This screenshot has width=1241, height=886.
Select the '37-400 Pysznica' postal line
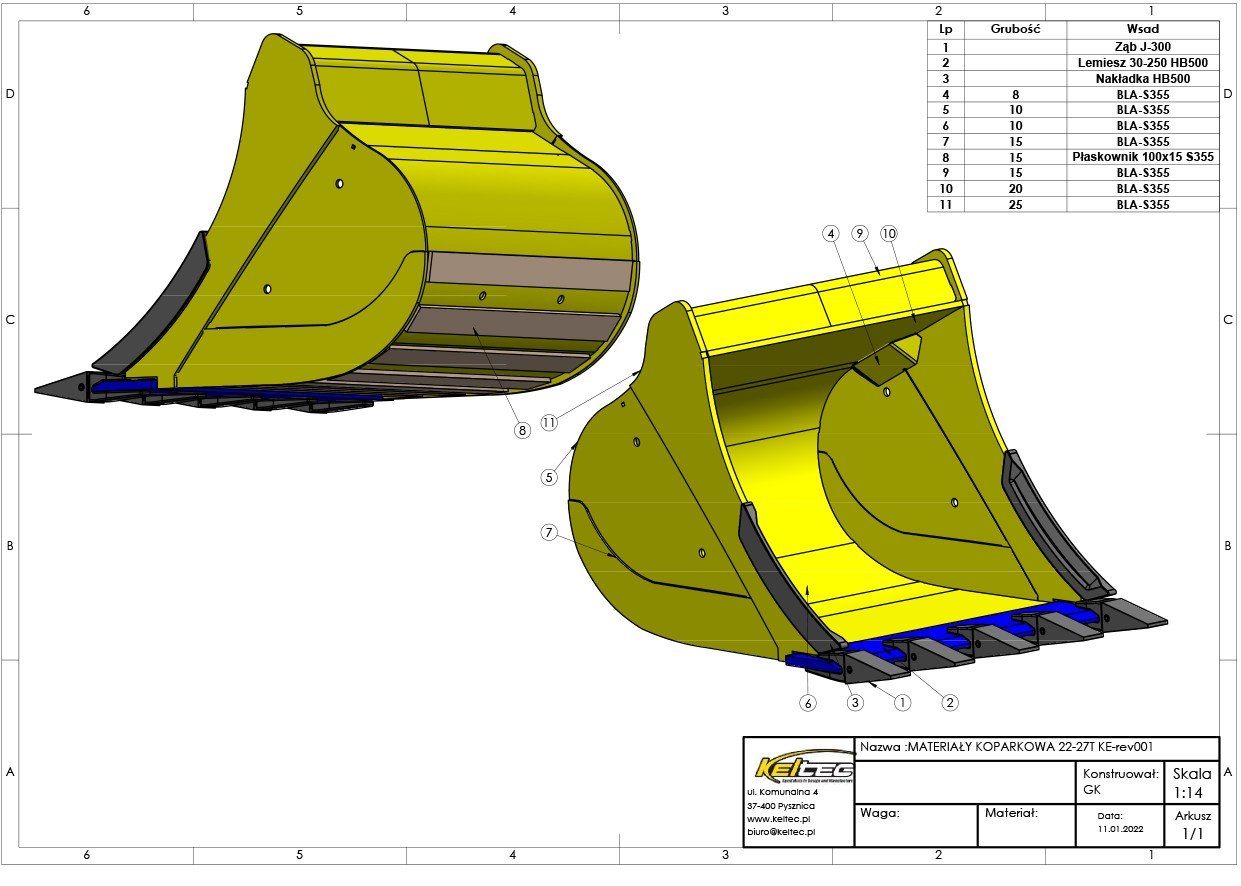pyautogui.click(x=781, y=805)
